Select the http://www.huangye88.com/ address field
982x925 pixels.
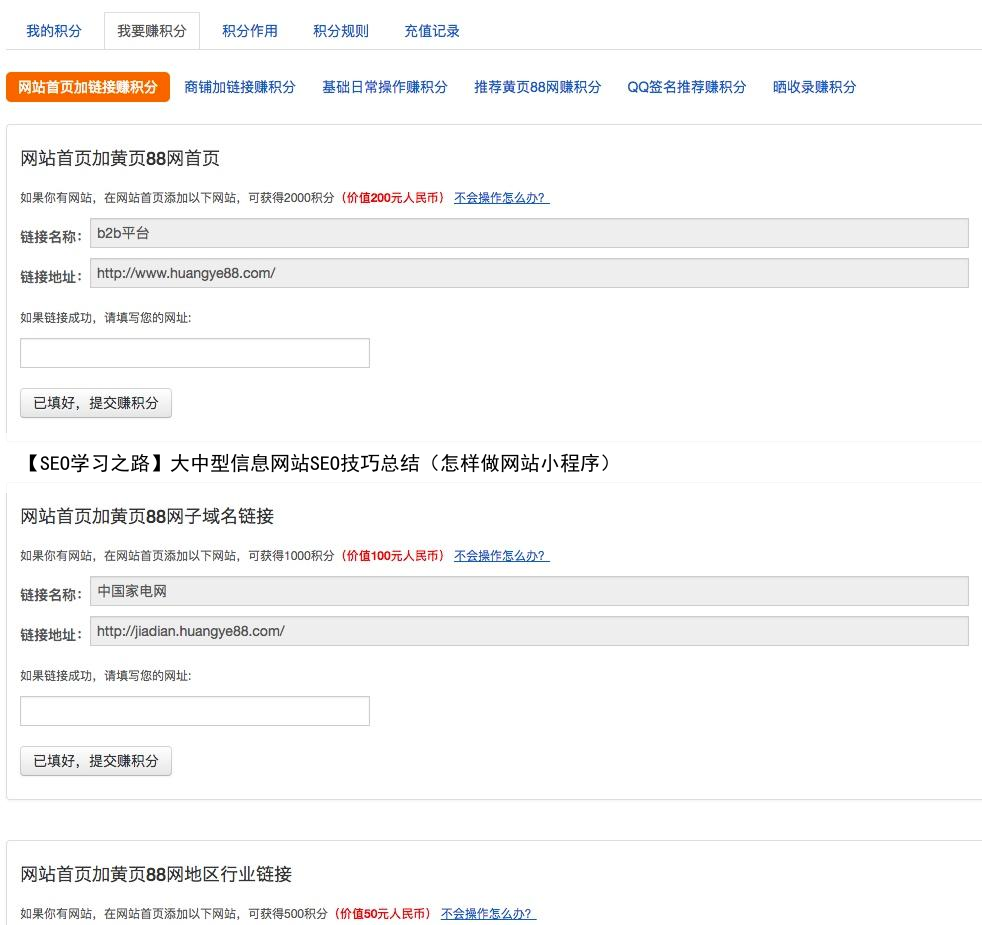pyautogui.click(x=528, y=273)
